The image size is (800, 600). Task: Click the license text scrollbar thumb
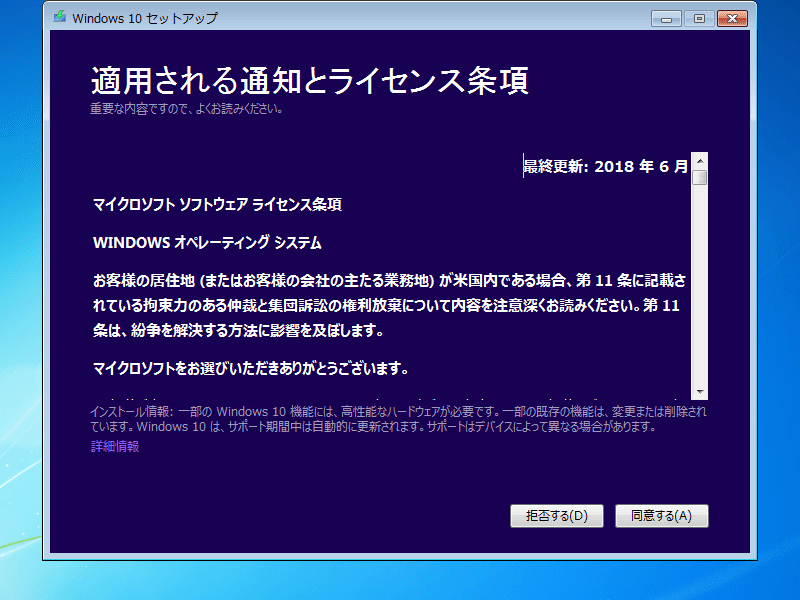pos(700,178)
